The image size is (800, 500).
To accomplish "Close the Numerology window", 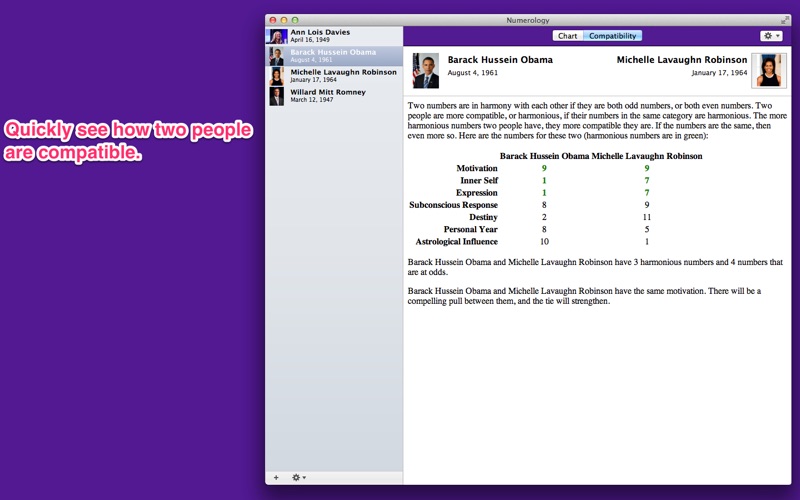I will click(273, 20).
